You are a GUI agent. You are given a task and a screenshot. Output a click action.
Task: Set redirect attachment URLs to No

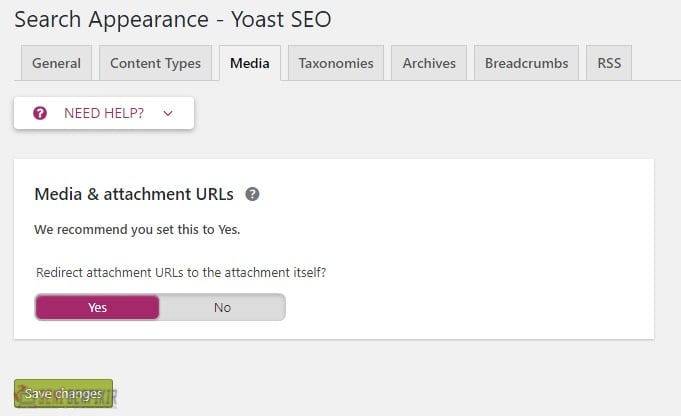point(222,307)
